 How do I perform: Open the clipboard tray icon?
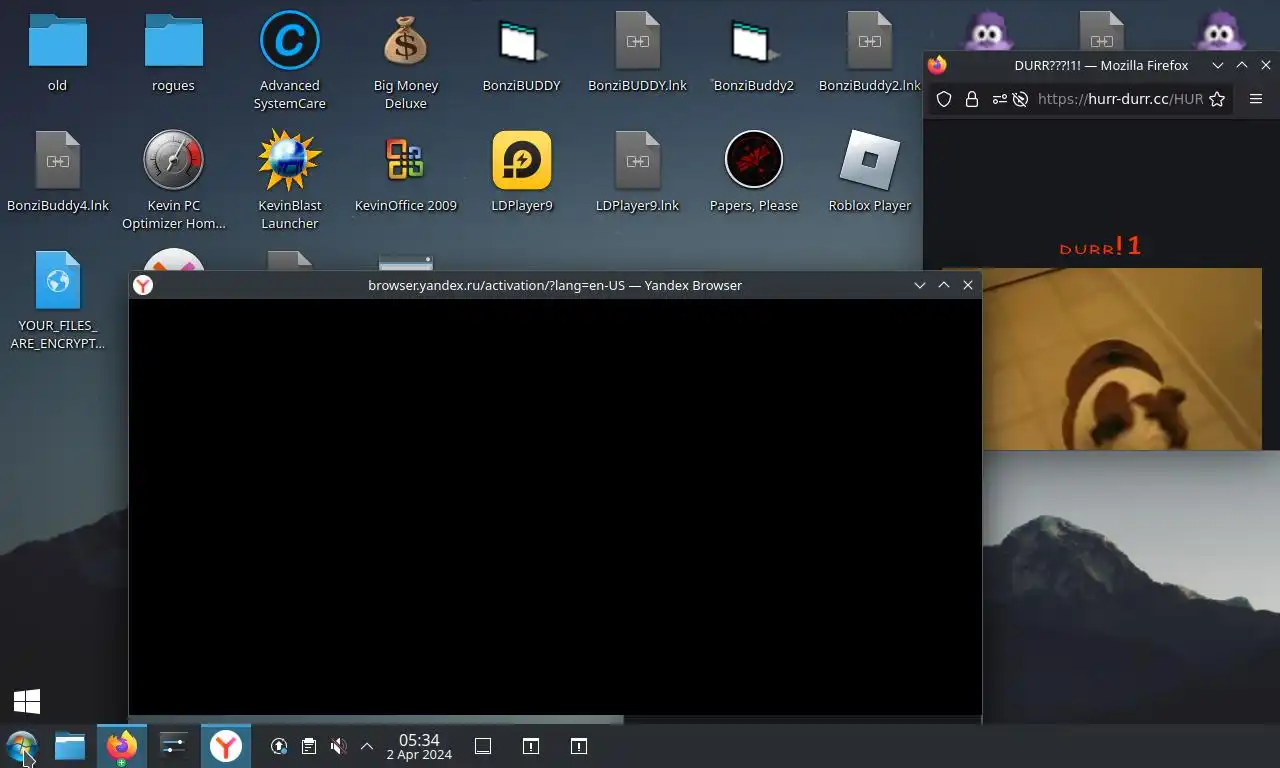click(309, 746)
